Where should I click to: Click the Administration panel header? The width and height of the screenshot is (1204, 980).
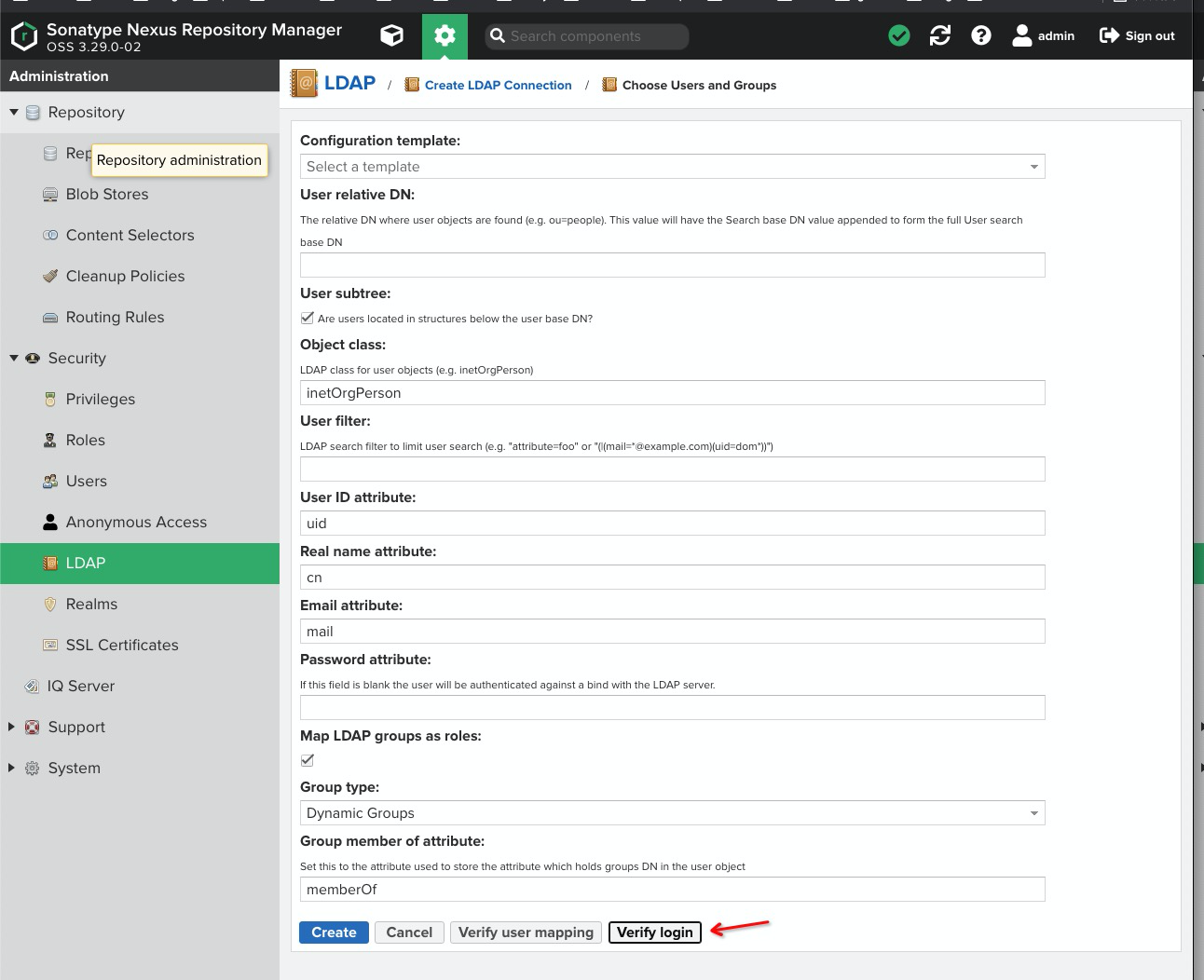[140, 75]
